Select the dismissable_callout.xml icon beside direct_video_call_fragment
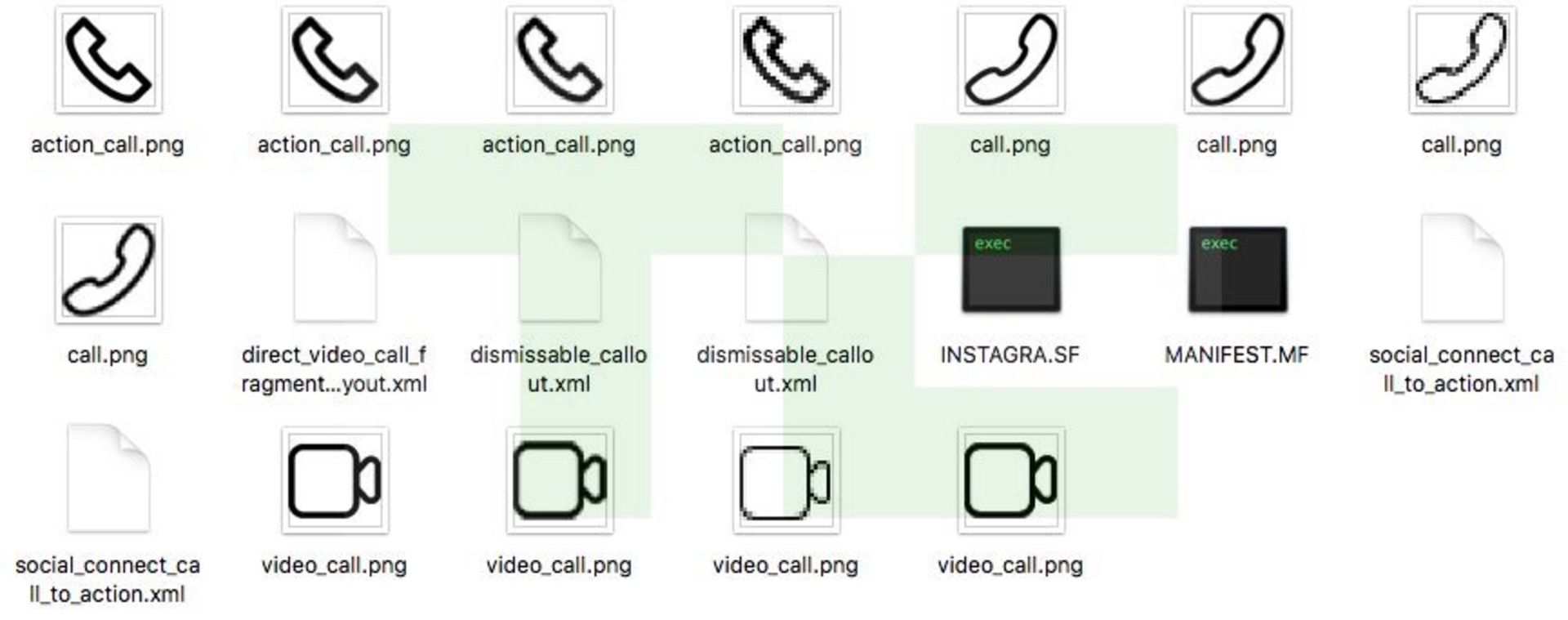Screen dimensions: 1568x620 click(x=559, y=268)
